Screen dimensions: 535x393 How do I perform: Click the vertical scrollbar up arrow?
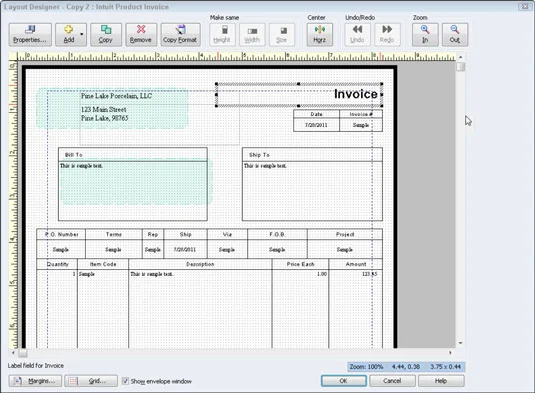pyautogui.click(x=461, y=57)
